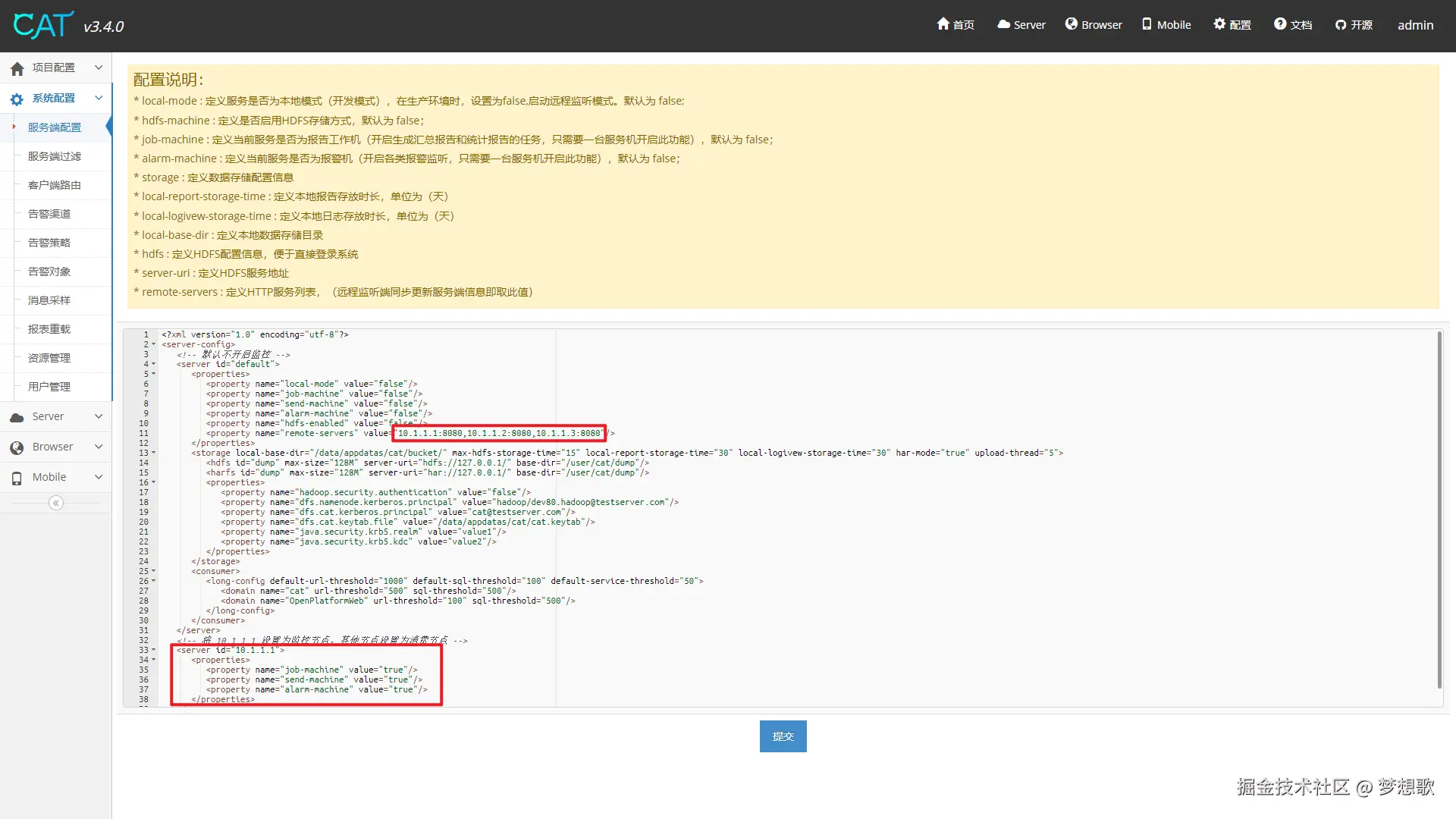Viewport: 1456px width, 819px height.
Task: Click inside the remote-servers value text
Action: click(x=499, y=434)
